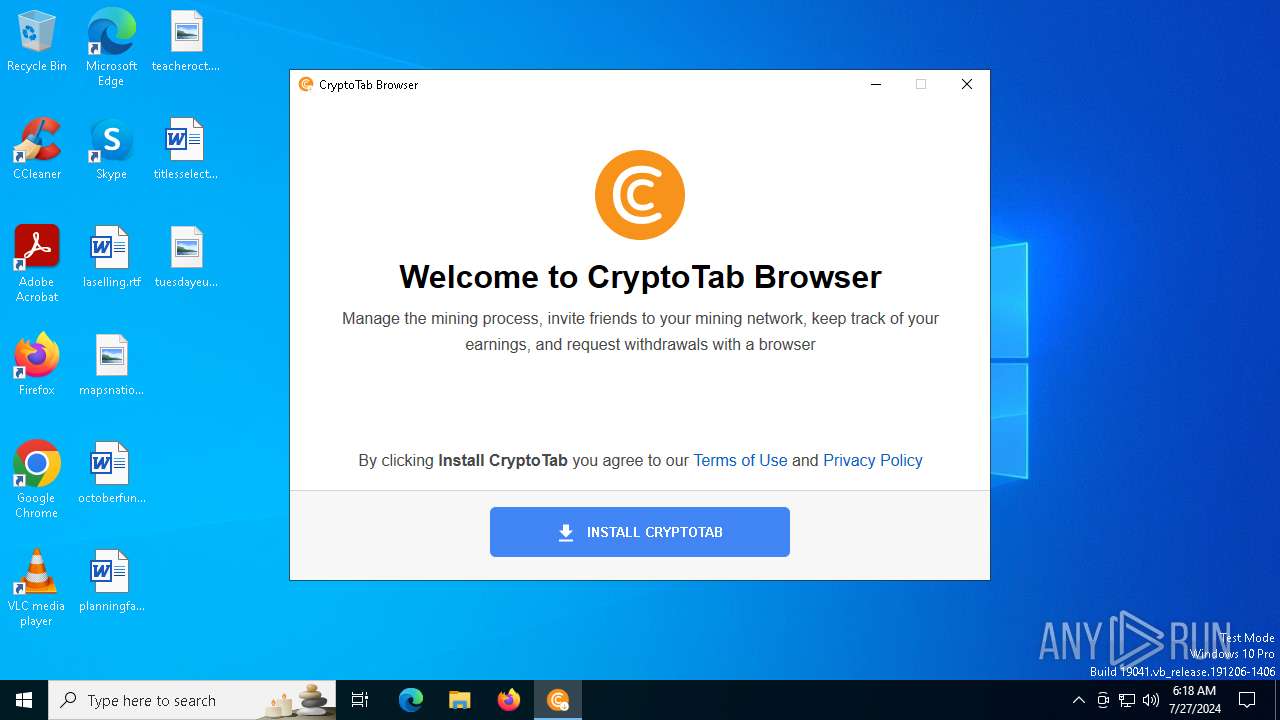This screenshot has height=720, width=1280.
Task: Select the Google Chrome desktop shortcut
Action: pos(37,480)
